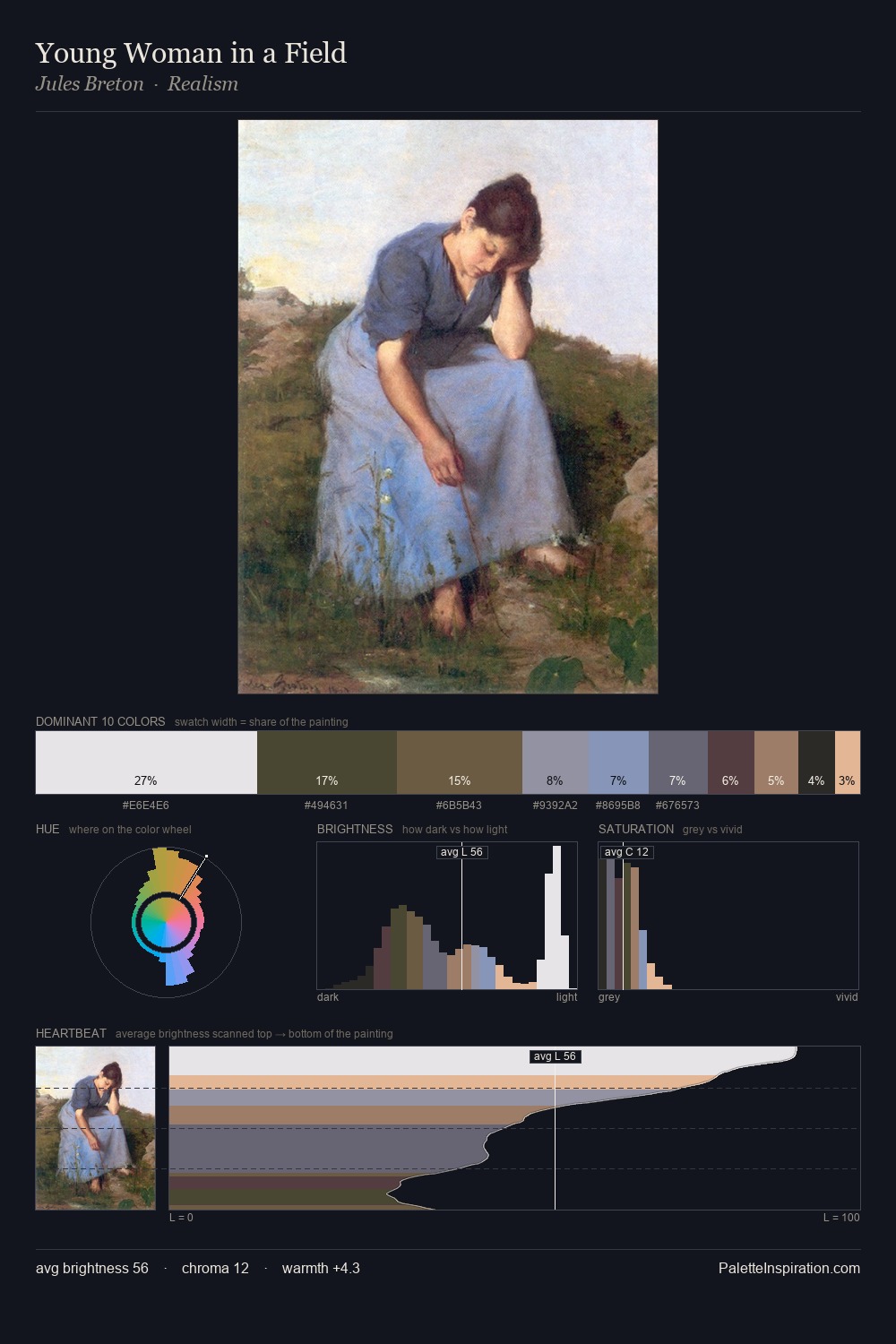Pick the 15% brown swatch
Image resolution: width=896 pixels, height=1344 pixels.
point(460,762)
